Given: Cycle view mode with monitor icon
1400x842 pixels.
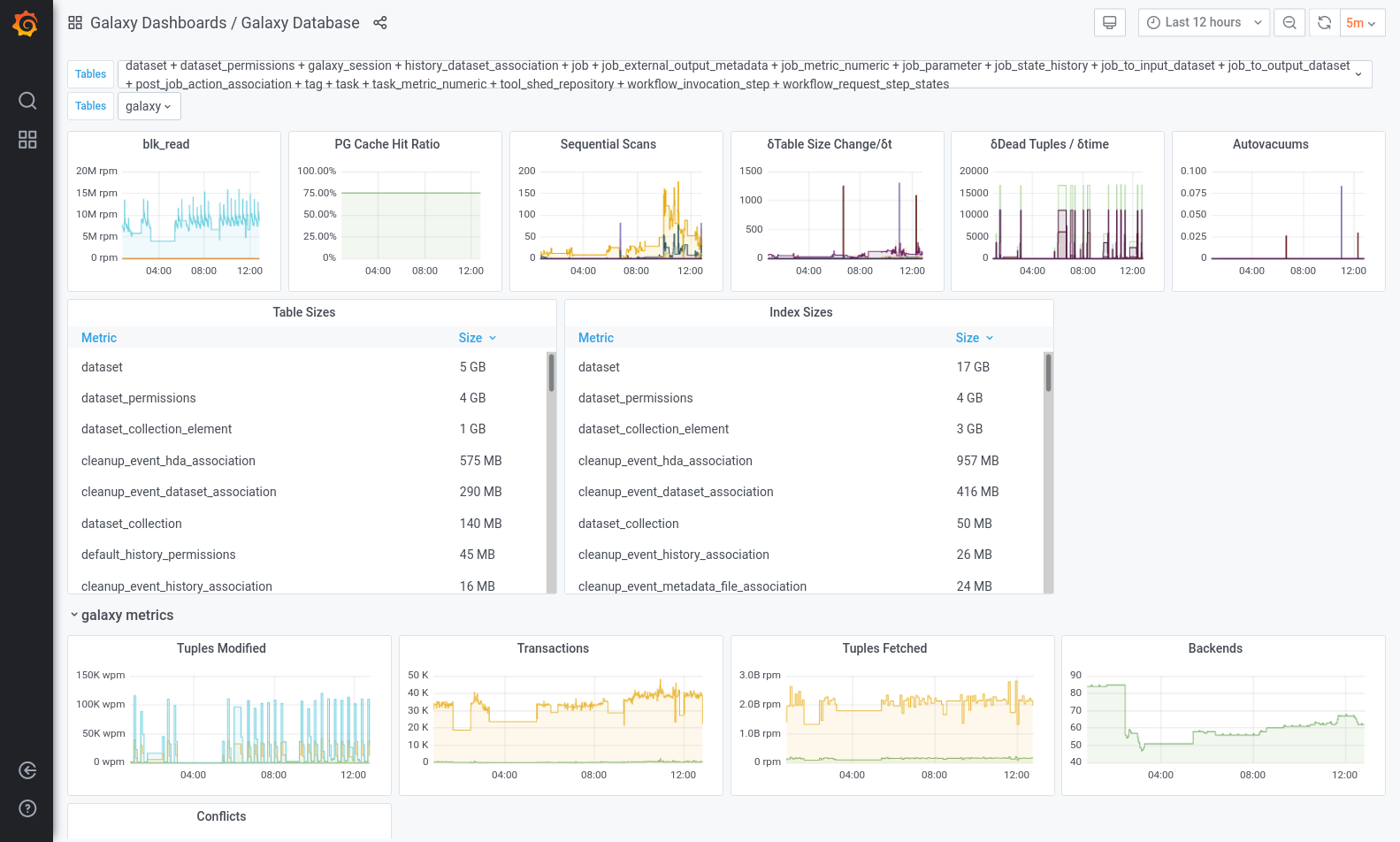Looking at the screenshot, I should point(1109,23).
